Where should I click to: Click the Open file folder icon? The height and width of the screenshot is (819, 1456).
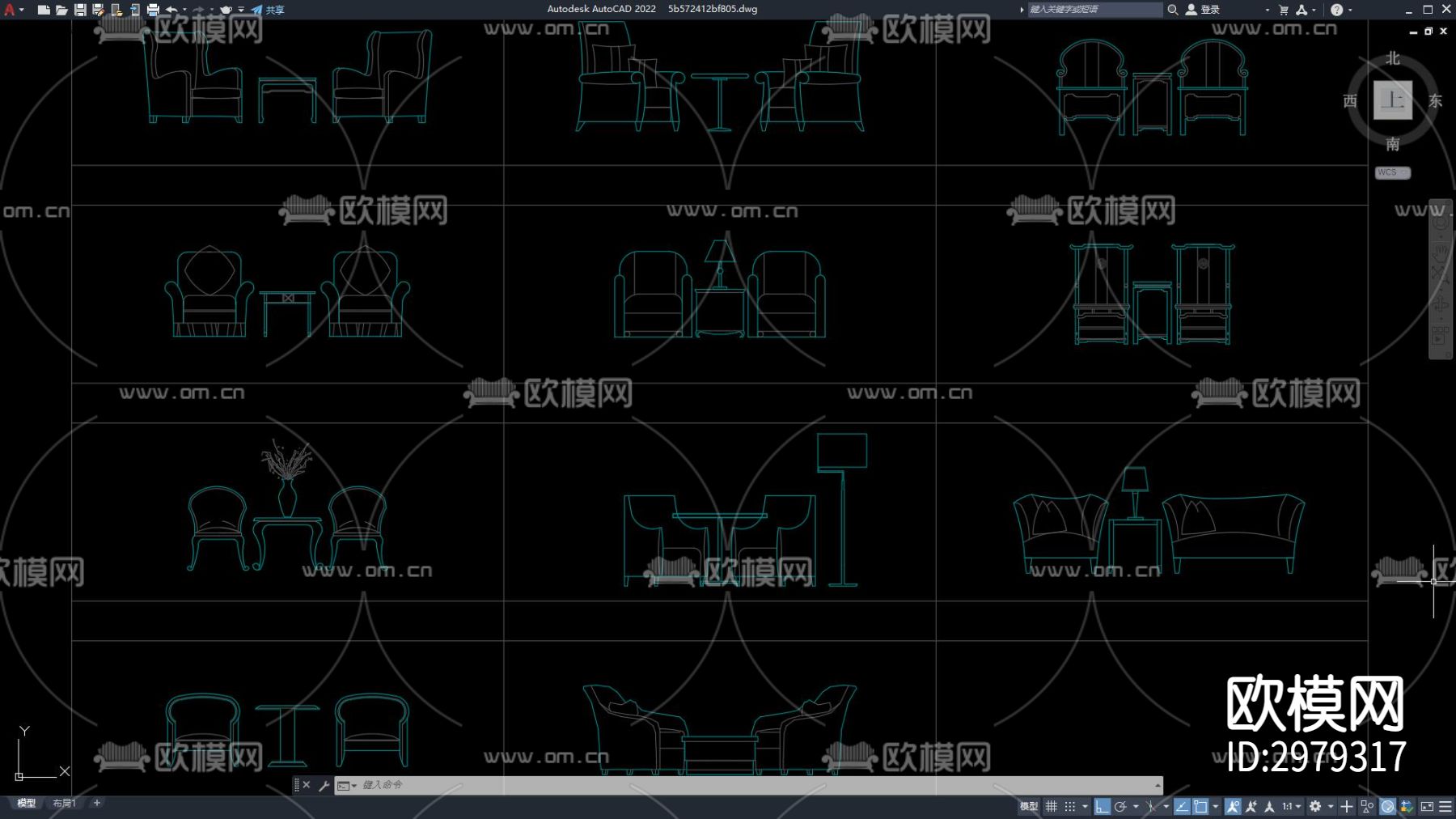click(x=61, y=10)
